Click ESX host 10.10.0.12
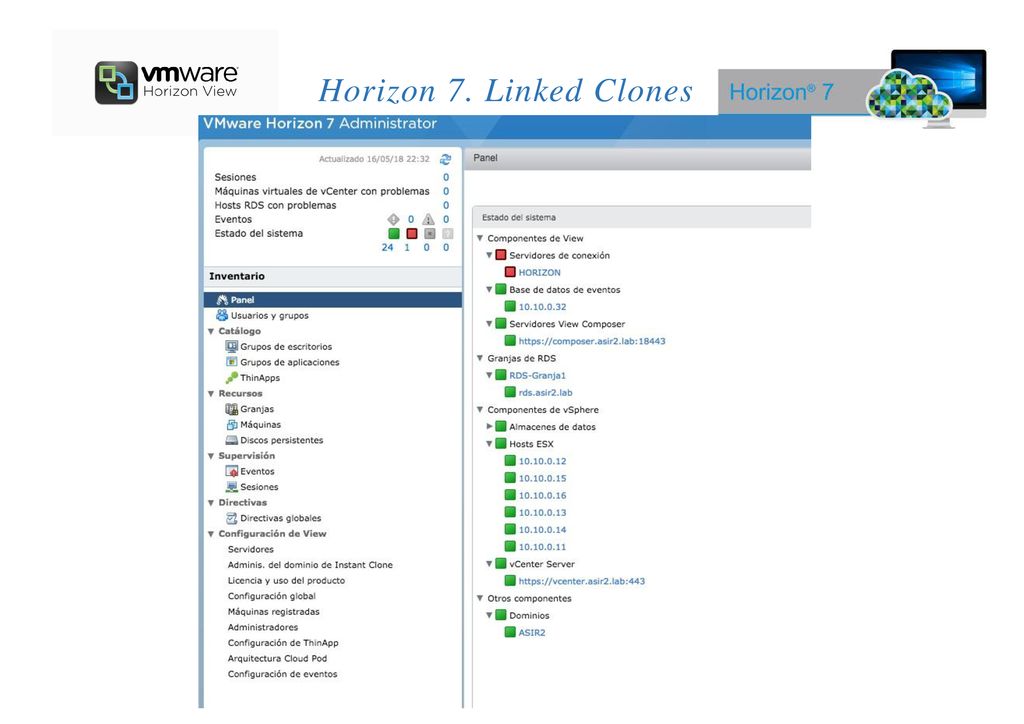Screen dimensions: 1024x724 click(x=542, y=461)
